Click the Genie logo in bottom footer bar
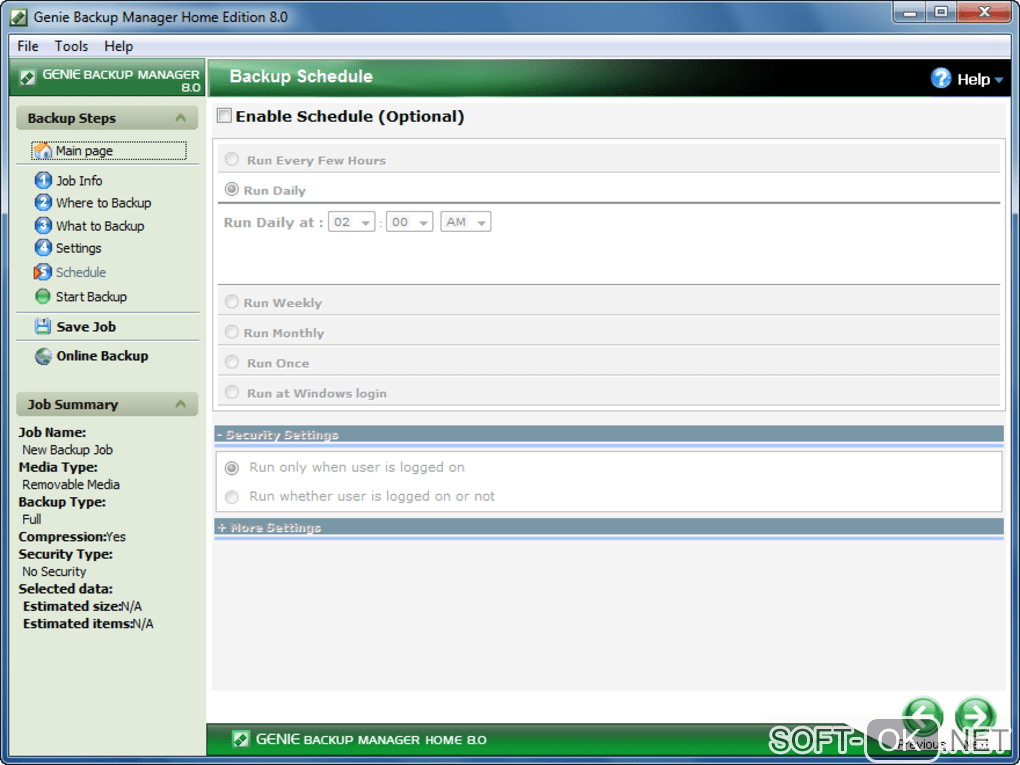This screenshot has height=765, width=1020. 241,739
